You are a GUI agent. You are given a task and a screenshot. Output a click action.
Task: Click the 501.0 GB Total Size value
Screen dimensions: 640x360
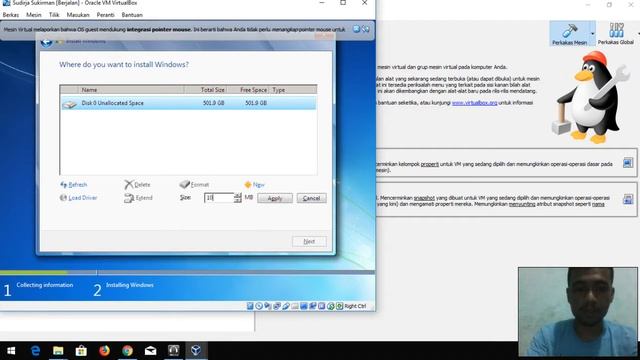(x=213, y=103)
